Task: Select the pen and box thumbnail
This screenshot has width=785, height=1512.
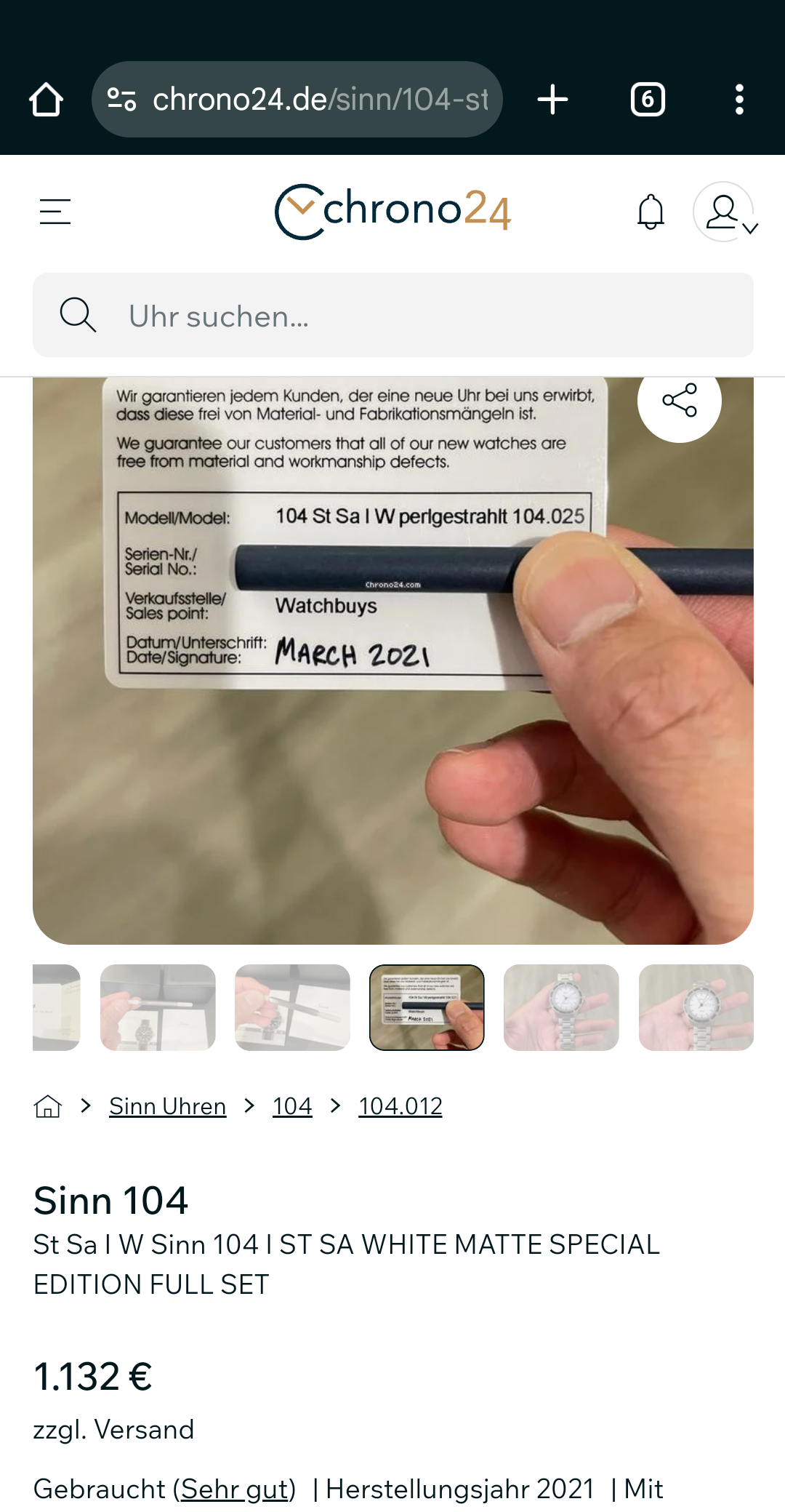Action: pos(158,1007)
